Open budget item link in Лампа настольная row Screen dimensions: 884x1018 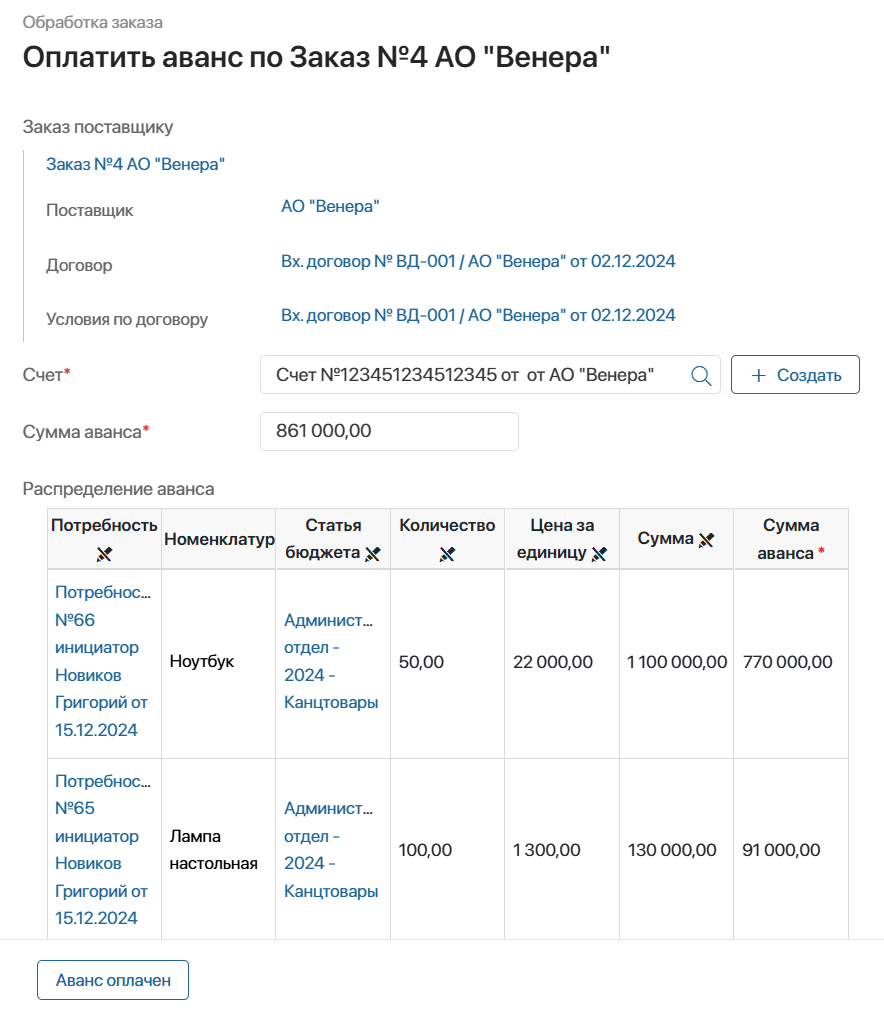tap(330, 849)
